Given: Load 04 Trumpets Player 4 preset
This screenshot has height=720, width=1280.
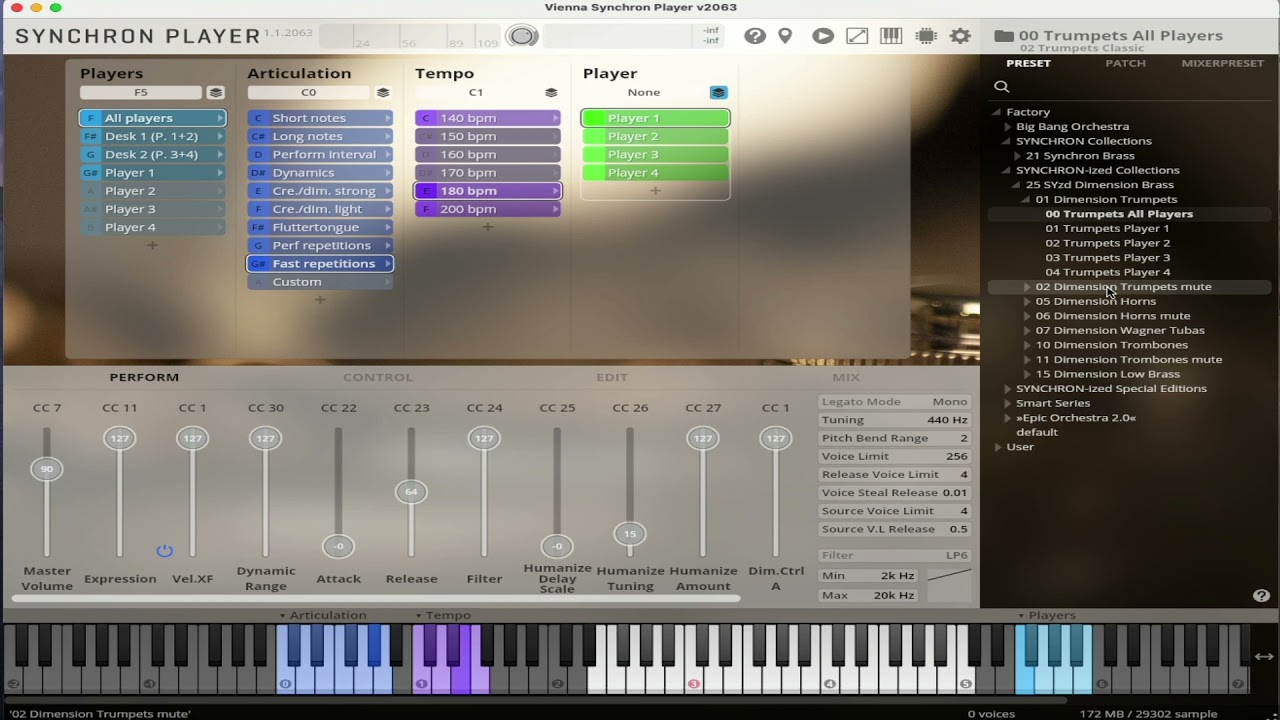Looking at the screenshot, I should pyautogui.click(x=1107, y=272).
